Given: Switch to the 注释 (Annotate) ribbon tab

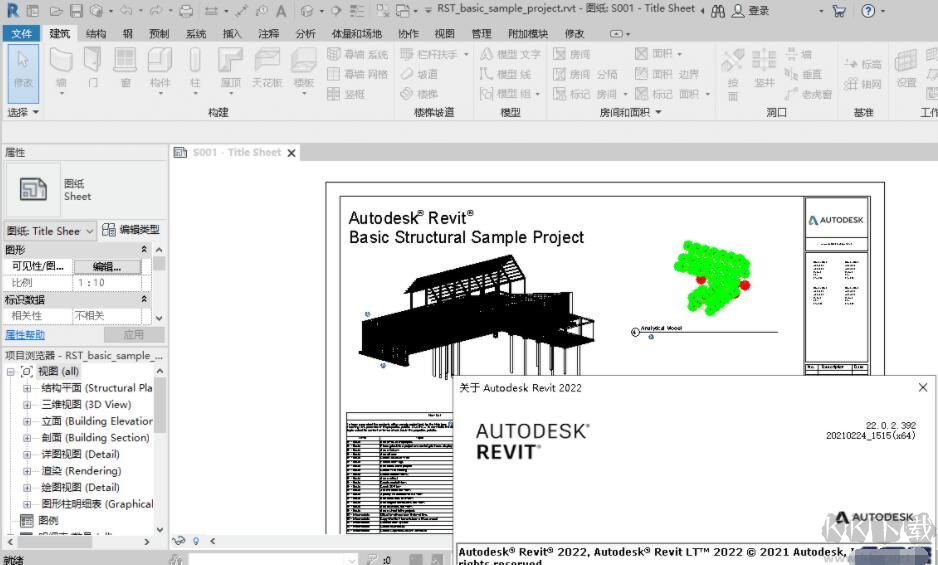Looking at the screenshot, I should [268, 33].
